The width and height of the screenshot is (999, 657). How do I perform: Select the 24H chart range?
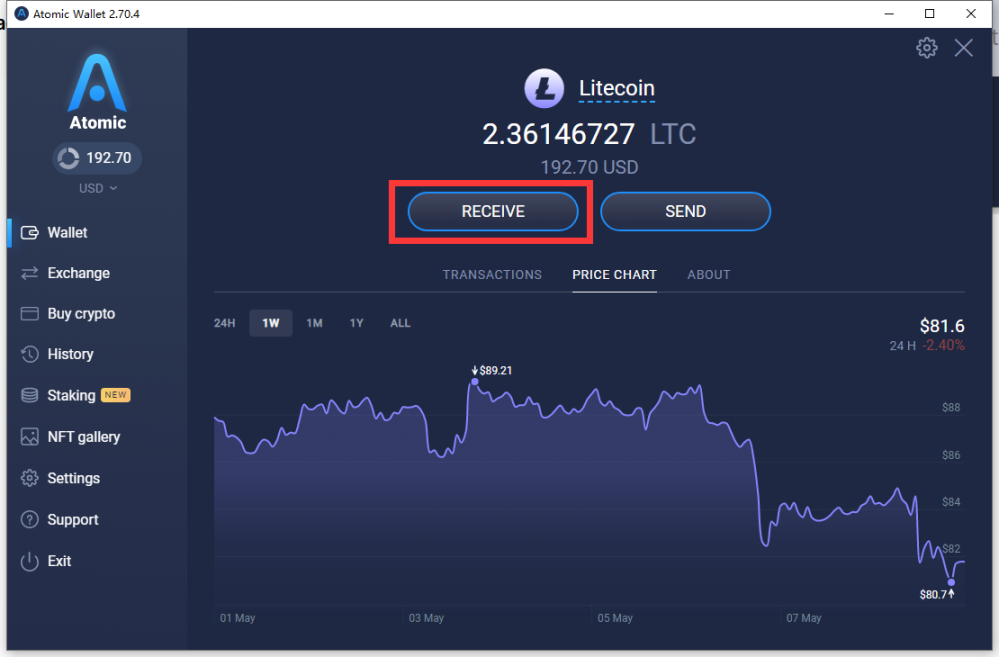pos(224,323)
